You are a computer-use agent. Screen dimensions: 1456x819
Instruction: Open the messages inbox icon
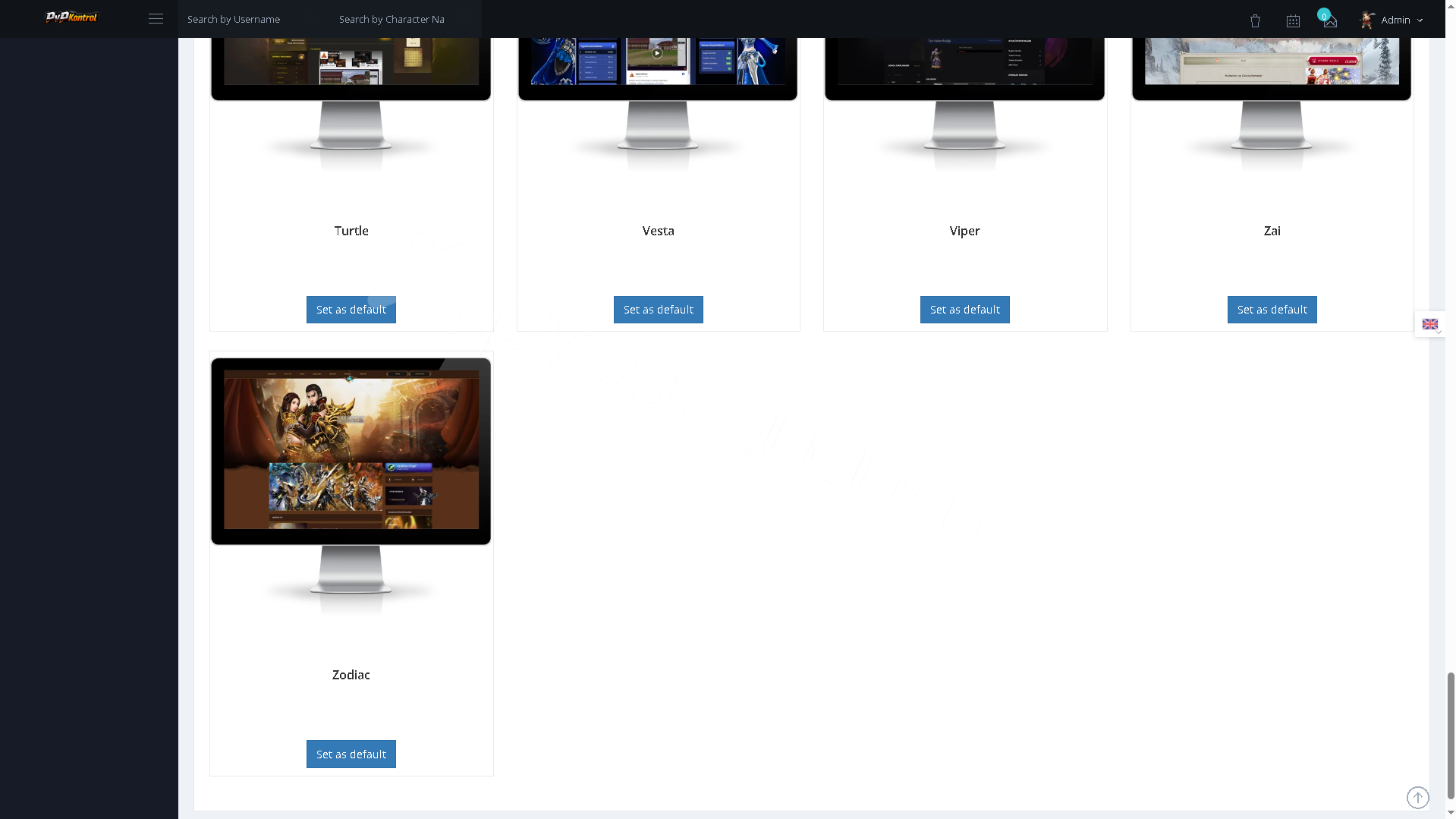[1329, 20]
